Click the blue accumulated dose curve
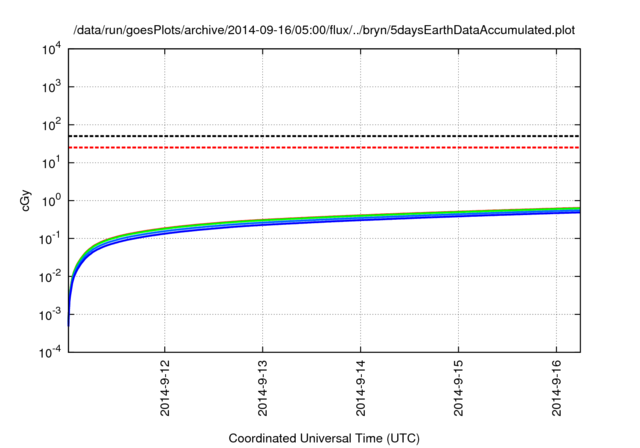Screen dimensions: 640x448 324,223
